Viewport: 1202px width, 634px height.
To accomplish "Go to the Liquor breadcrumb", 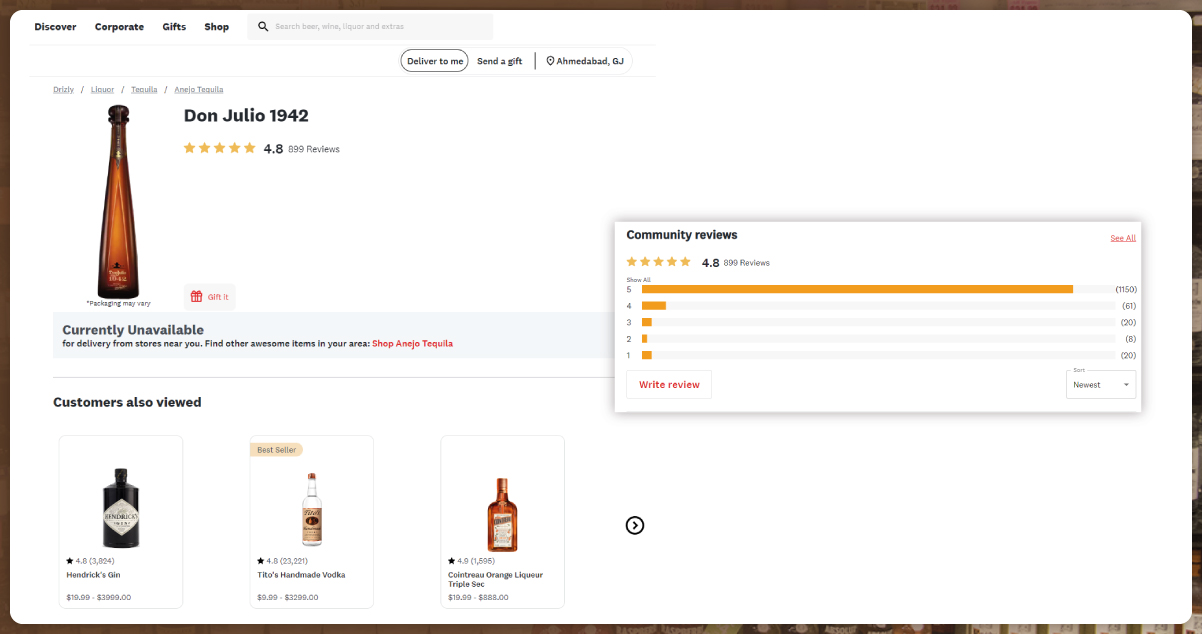I will coord(102,89).
